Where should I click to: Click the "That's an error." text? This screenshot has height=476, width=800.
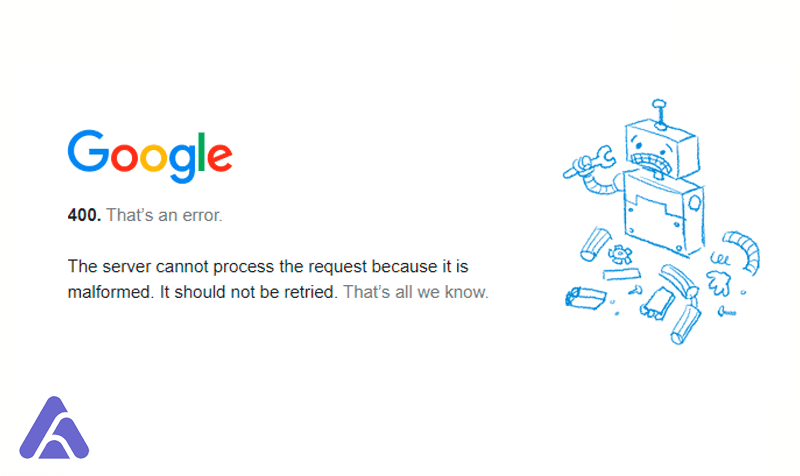[164, 215]
